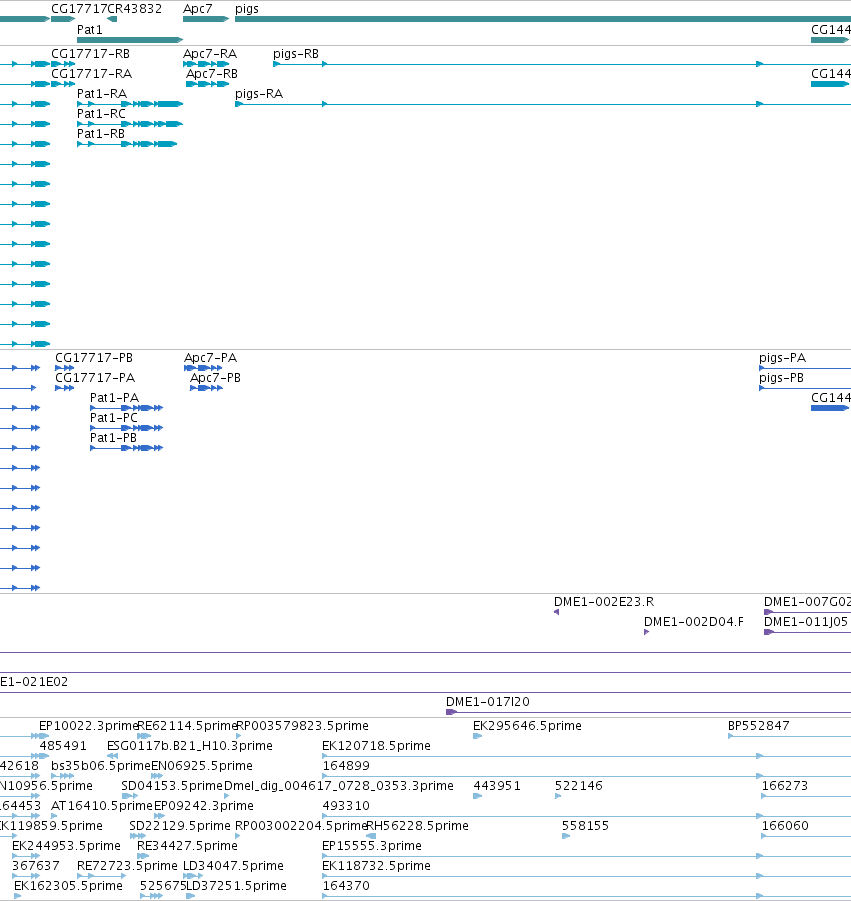Screen dimensions: 851x901
Task: Select the Pat1-RA transcript label
Action: click(102, 94)
